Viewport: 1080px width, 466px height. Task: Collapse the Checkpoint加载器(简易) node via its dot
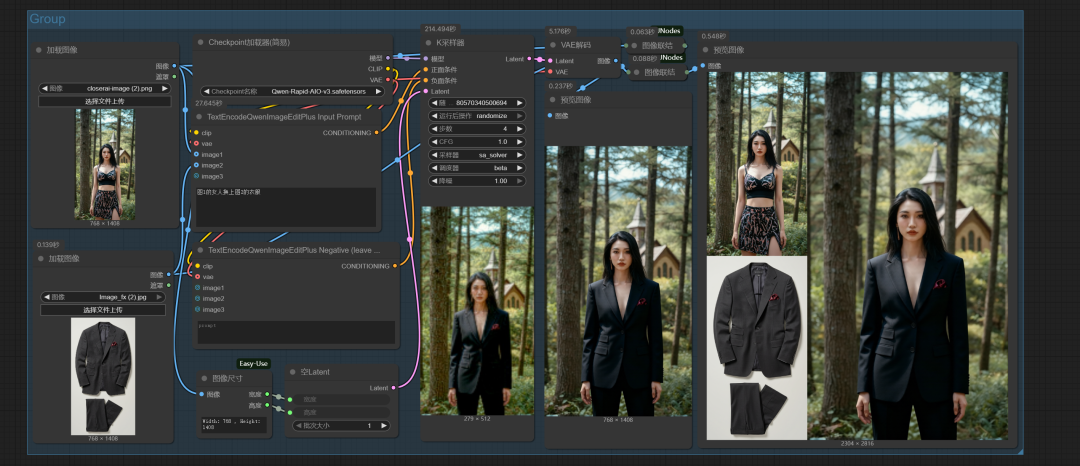pos(202,43)
